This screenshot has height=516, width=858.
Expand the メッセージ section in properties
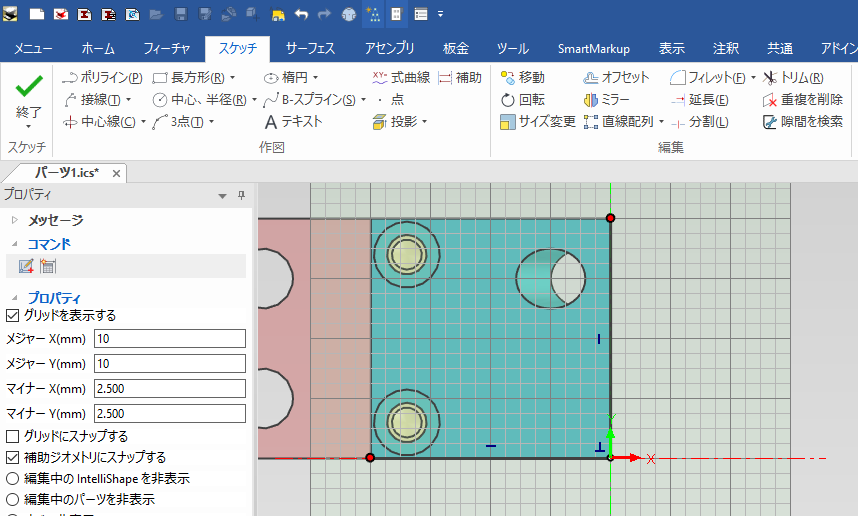click(x=14, y=220)
